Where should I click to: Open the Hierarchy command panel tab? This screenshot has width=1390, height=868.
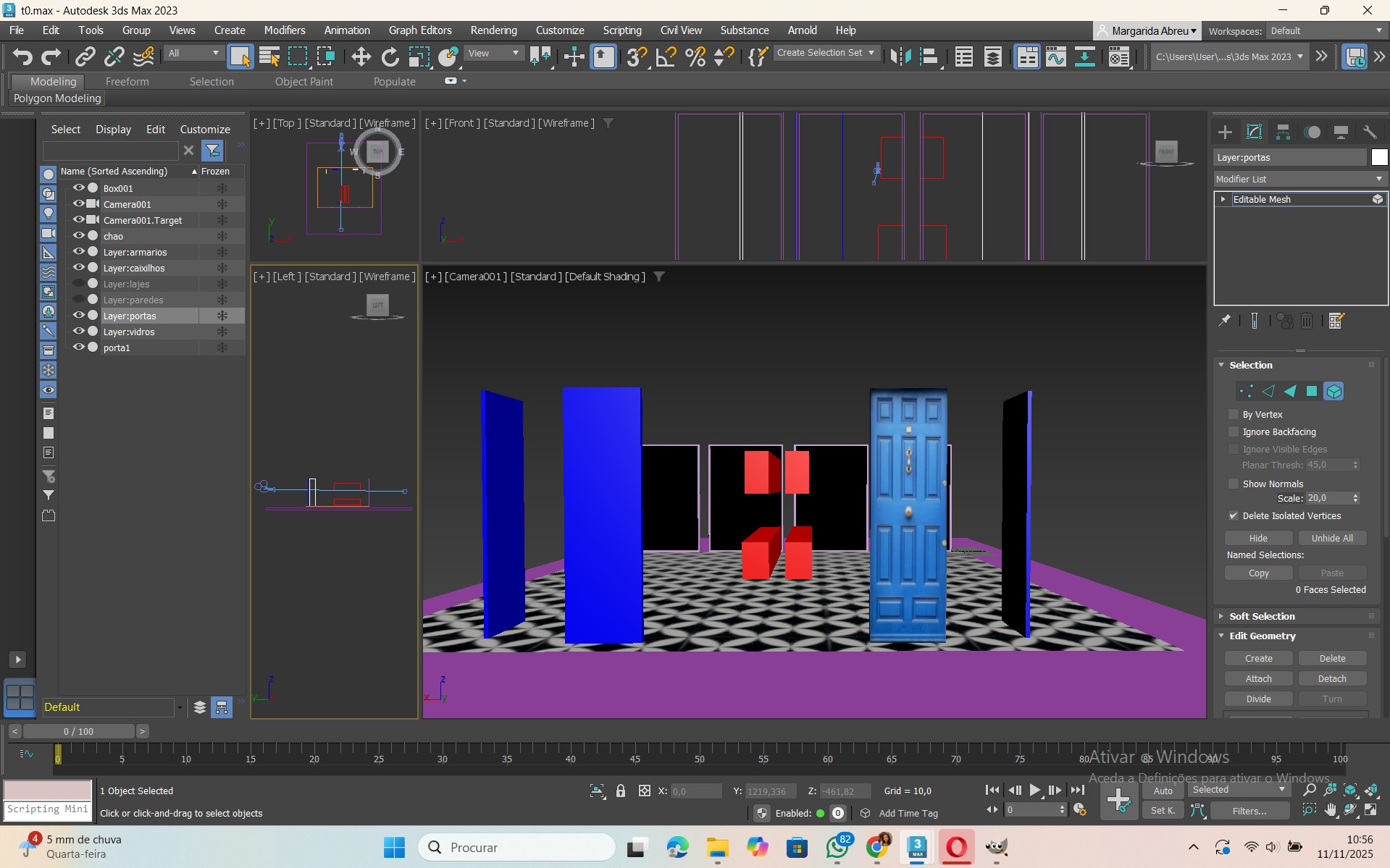click(x=1283, y=132)
